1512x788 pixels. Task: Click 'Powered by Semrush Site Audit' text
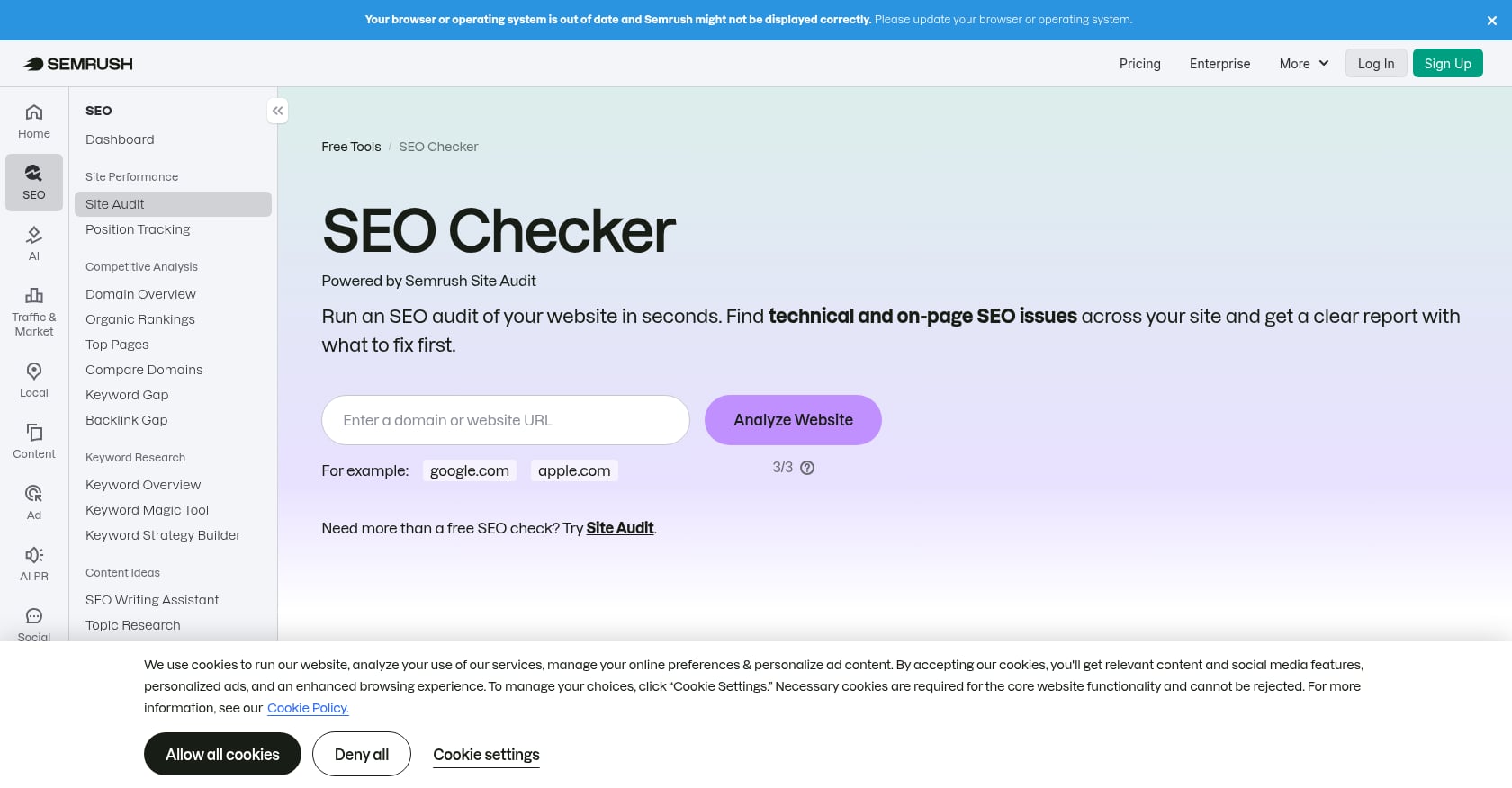click(x=428, y=281)
